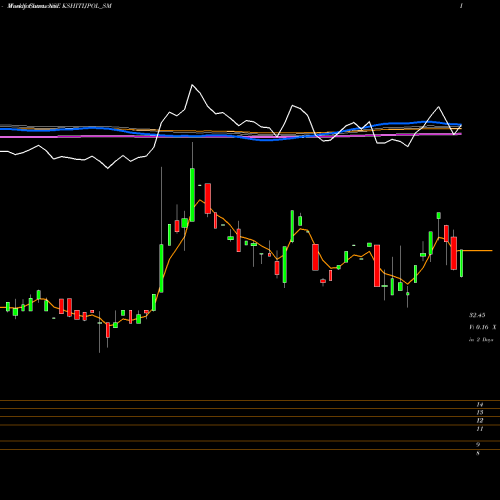Click the axis label 9
The image size is (500, 500).
[478, 445]
